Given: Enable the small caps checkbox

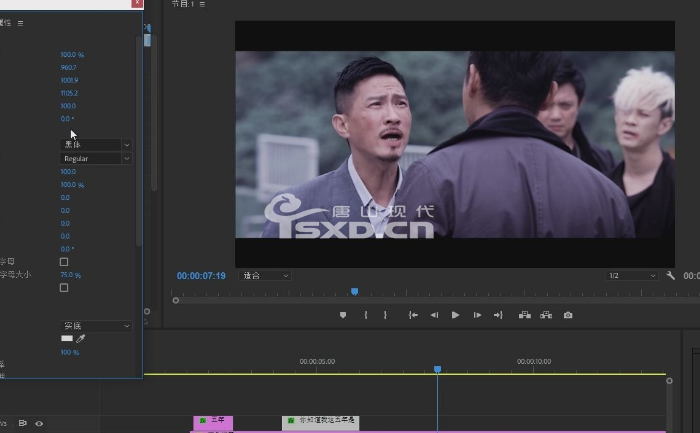Looking at the screenshot, I should (x=64, y=262).
